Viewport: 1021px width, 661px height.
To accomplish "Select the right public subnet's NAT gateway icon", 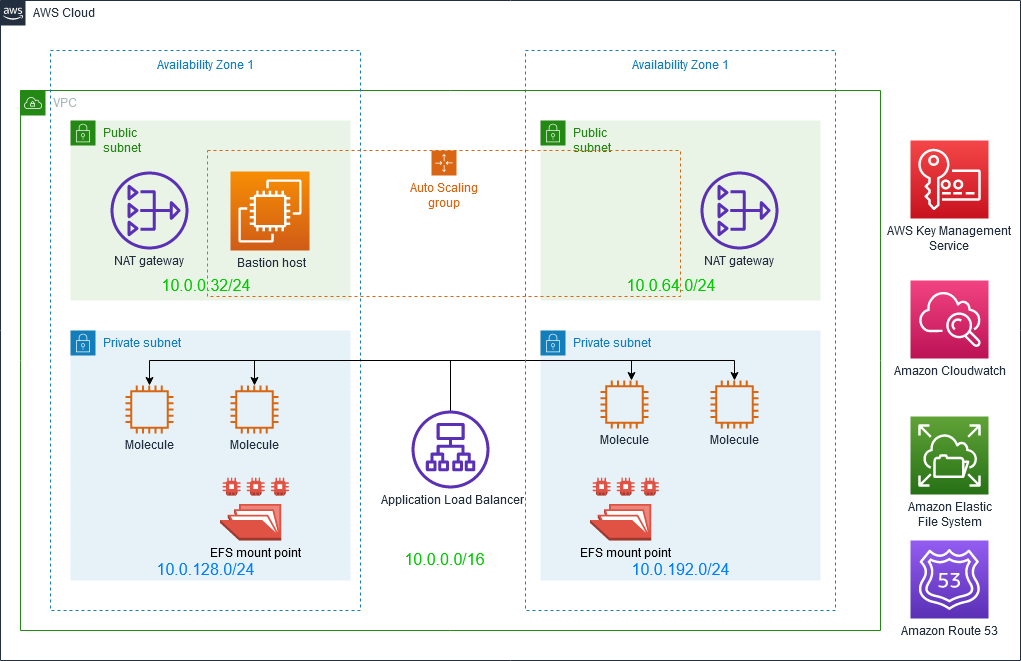I will (739, 210).
